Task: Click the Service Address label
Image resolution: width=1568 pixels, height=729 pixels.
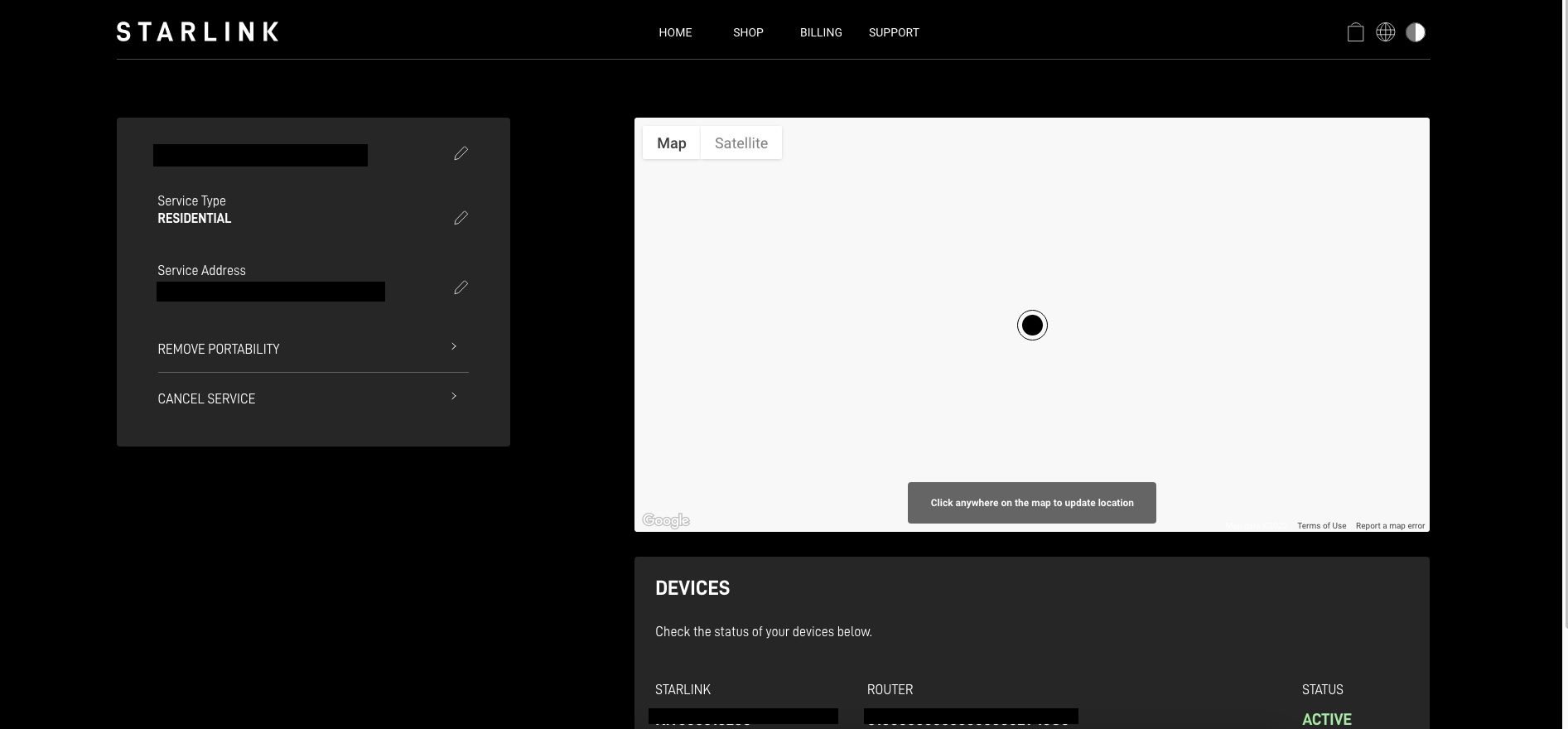Action: point(201,271)
